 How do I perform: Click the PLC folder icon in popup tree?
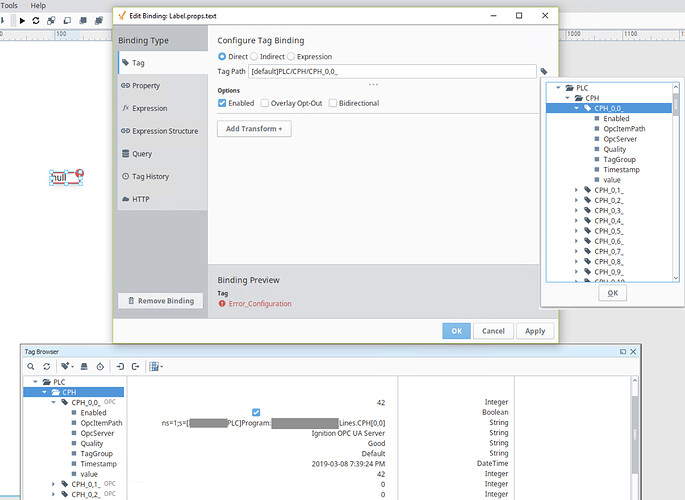[x=570, y=88]
